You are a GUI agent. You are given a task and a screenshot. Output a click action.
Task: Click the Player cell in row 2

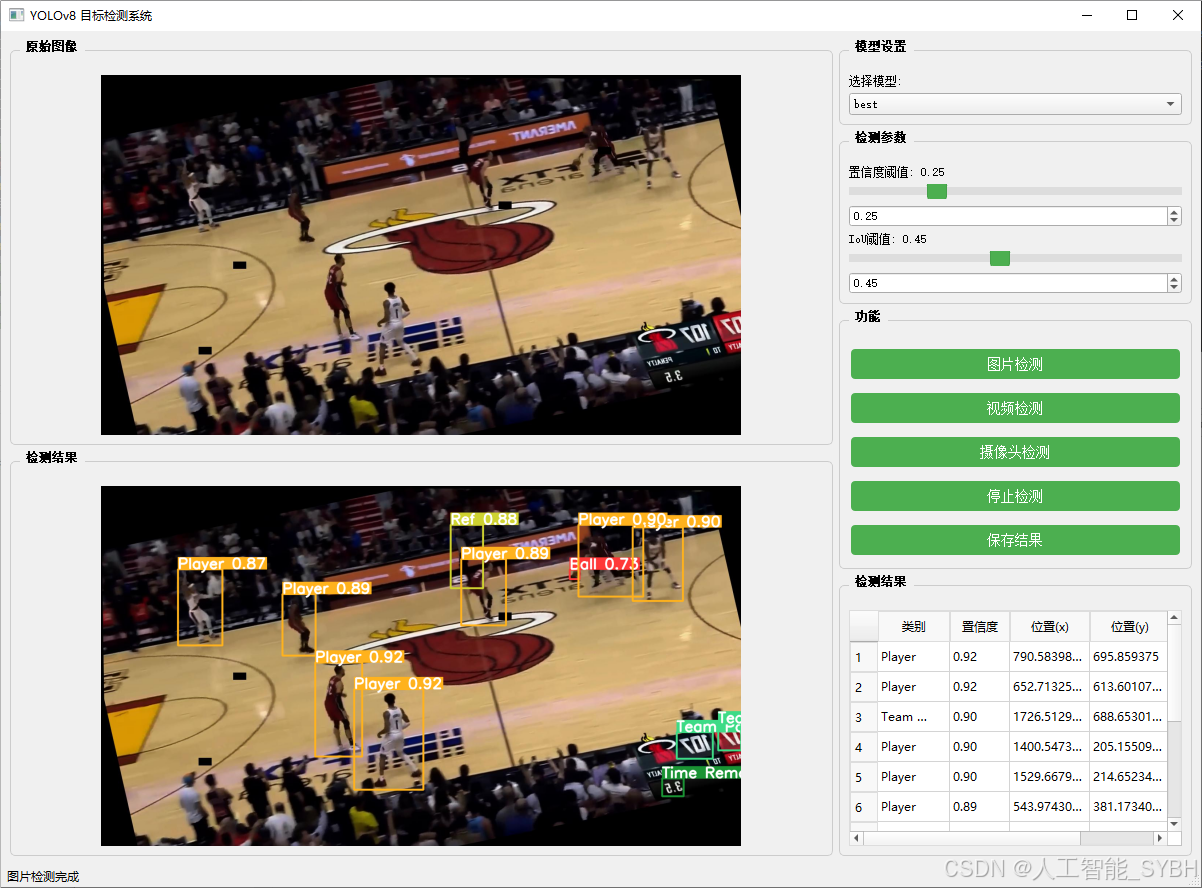pos(913,687)
